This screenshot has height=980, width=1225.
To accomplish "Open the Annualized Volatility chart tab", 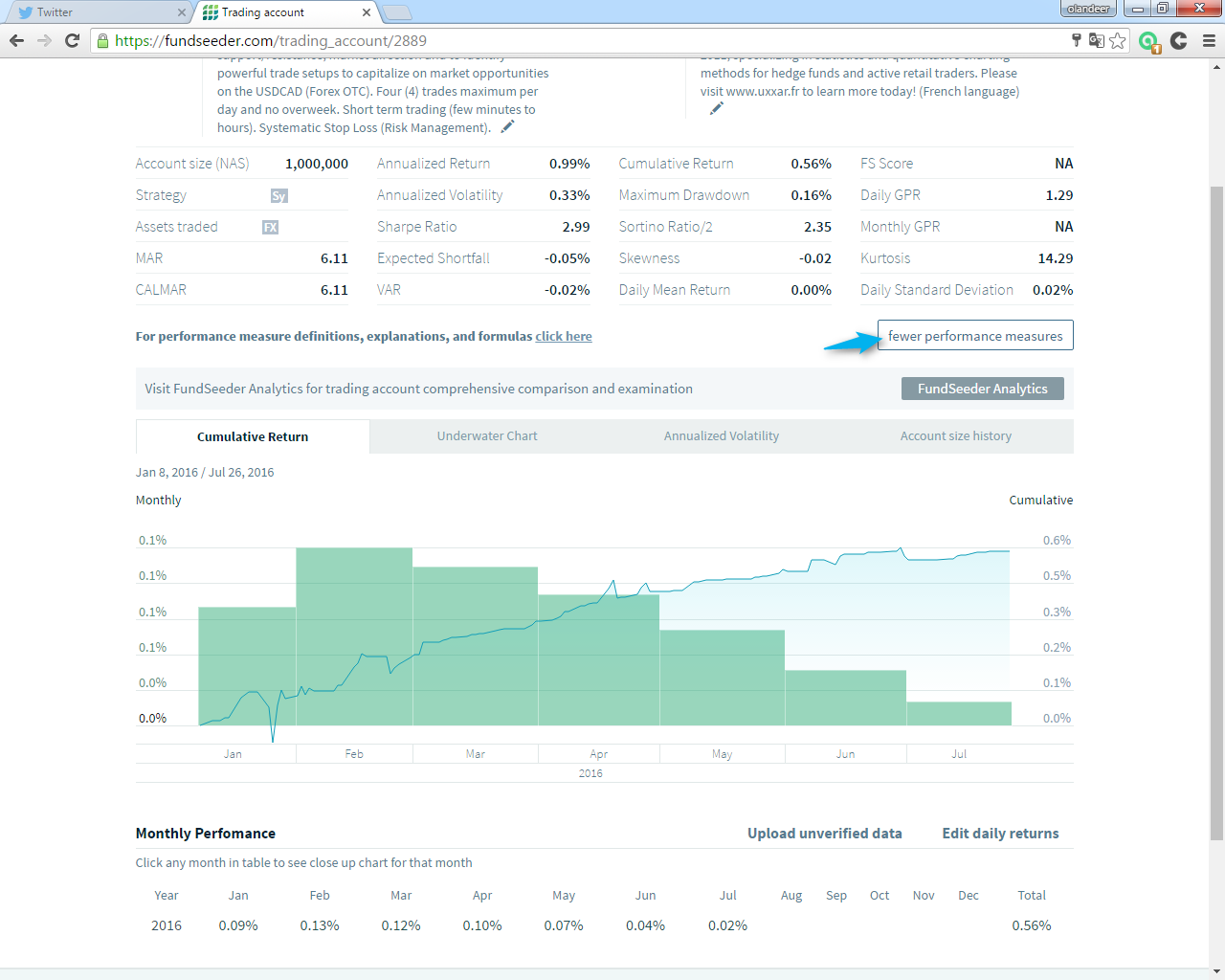I will [x=721, y=436].
